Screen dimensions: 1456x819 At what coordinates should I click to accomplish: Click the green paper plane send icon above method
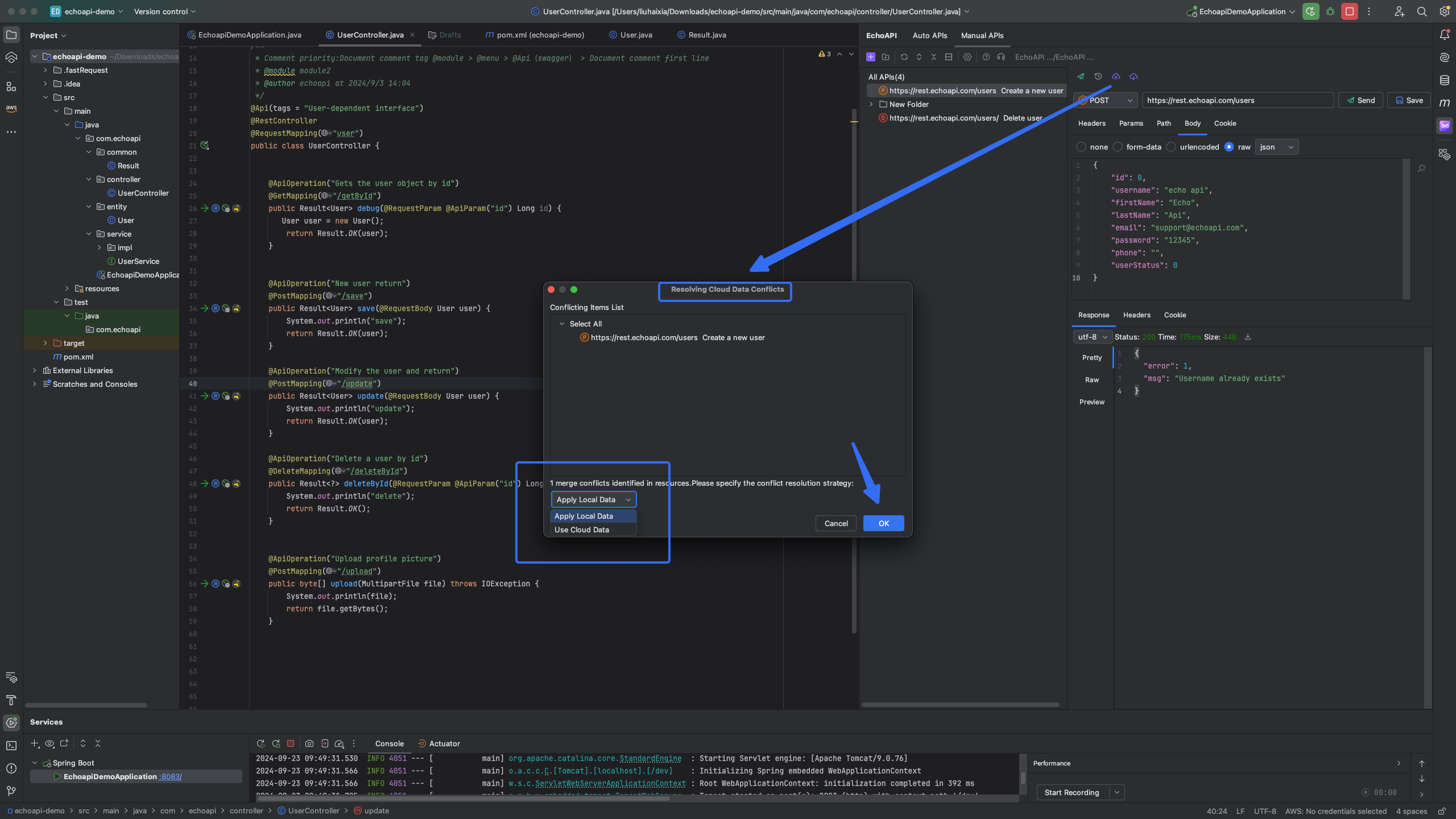coord(1081,76)
